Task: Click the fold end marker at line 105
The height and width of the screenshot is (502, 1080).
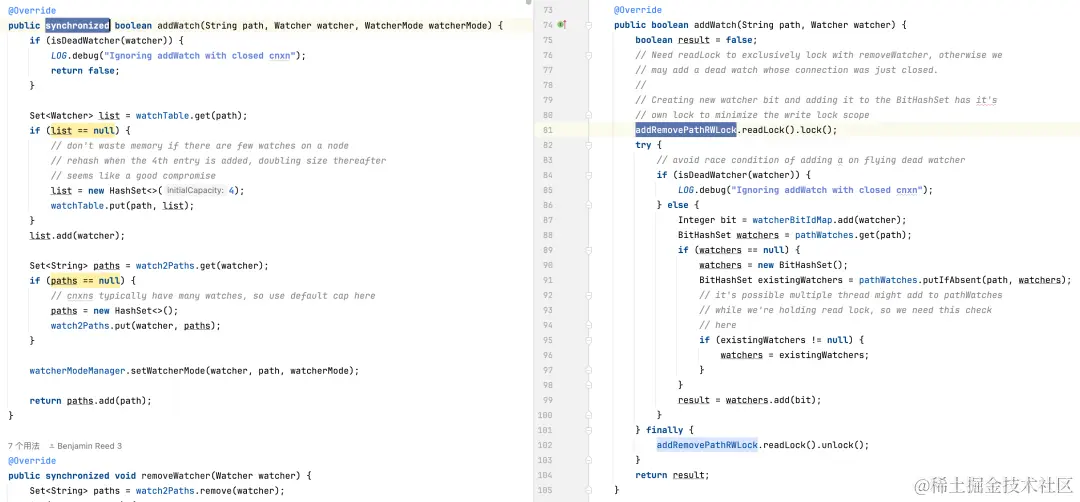Action: click(589, 490)
